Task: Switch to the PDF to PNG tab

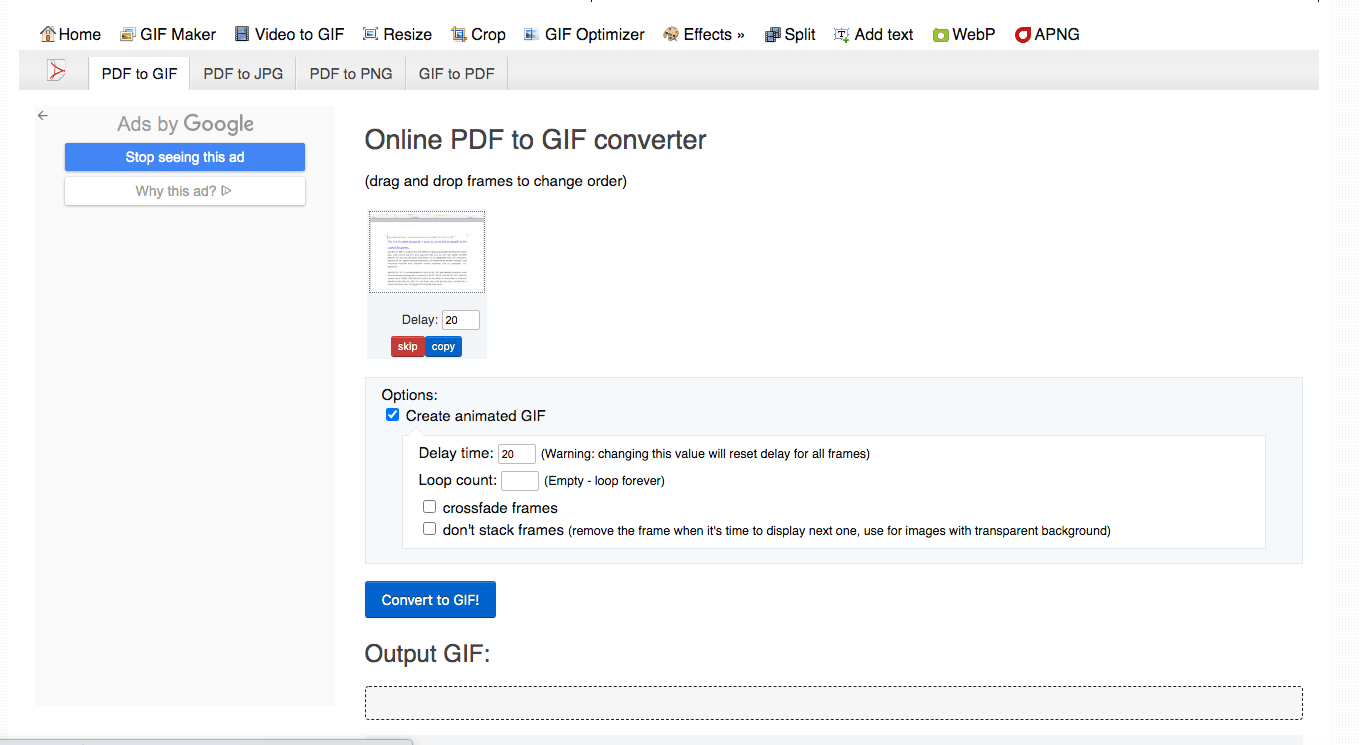Action: [351, 74]
